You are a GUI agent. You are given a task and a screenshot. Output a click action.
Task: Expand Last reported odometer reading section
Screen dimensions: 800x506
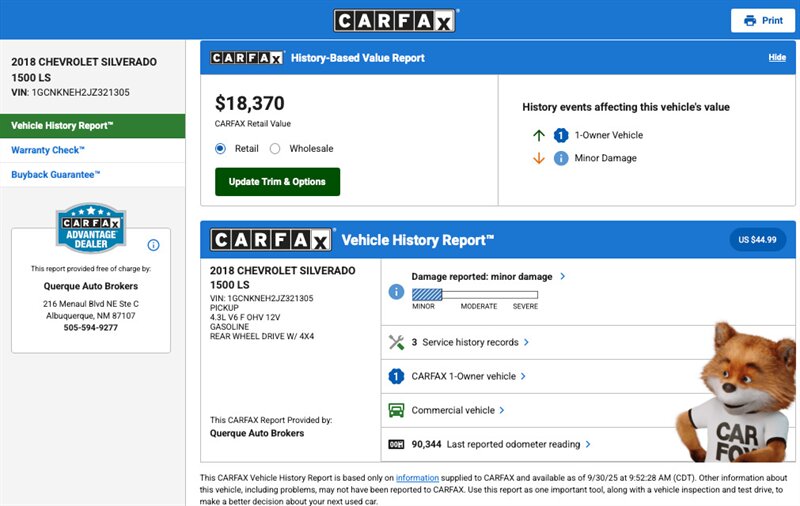click(588, 444)
